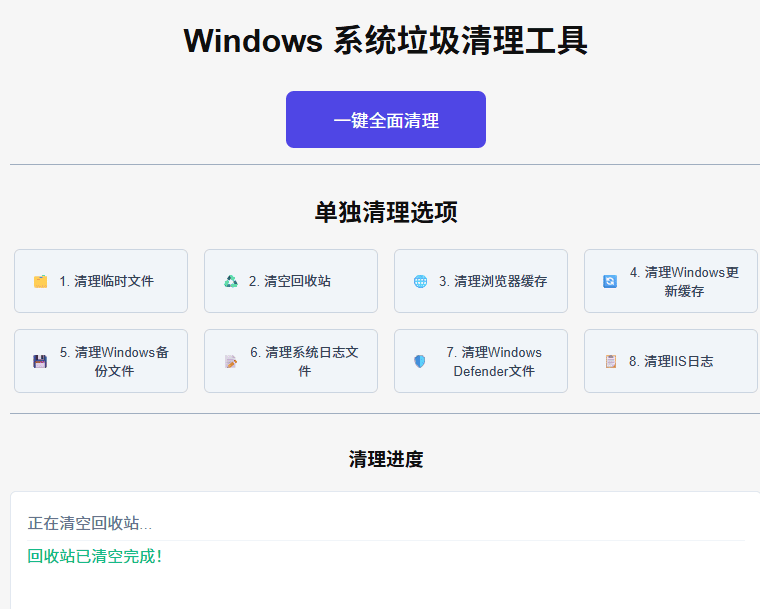Choose 2. 清空回收站 option

tap(291, 281)
